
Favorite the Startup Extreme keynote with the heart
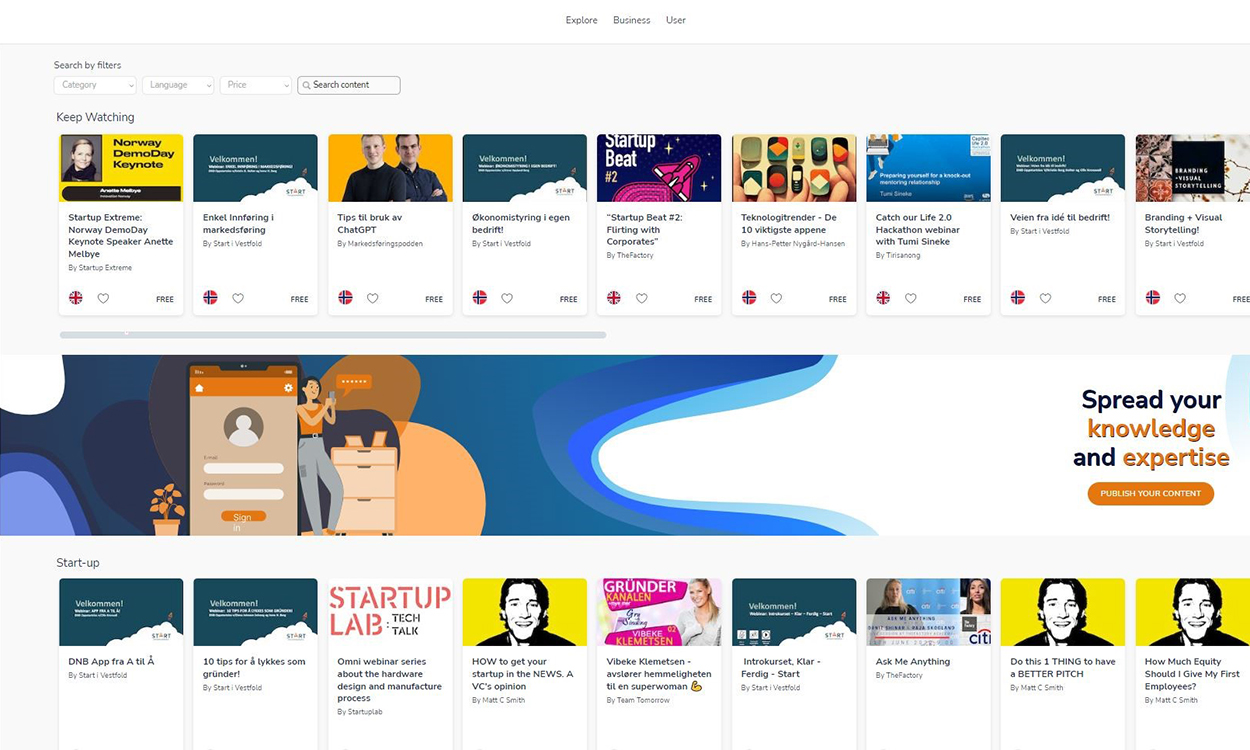(x=103, y=298)
